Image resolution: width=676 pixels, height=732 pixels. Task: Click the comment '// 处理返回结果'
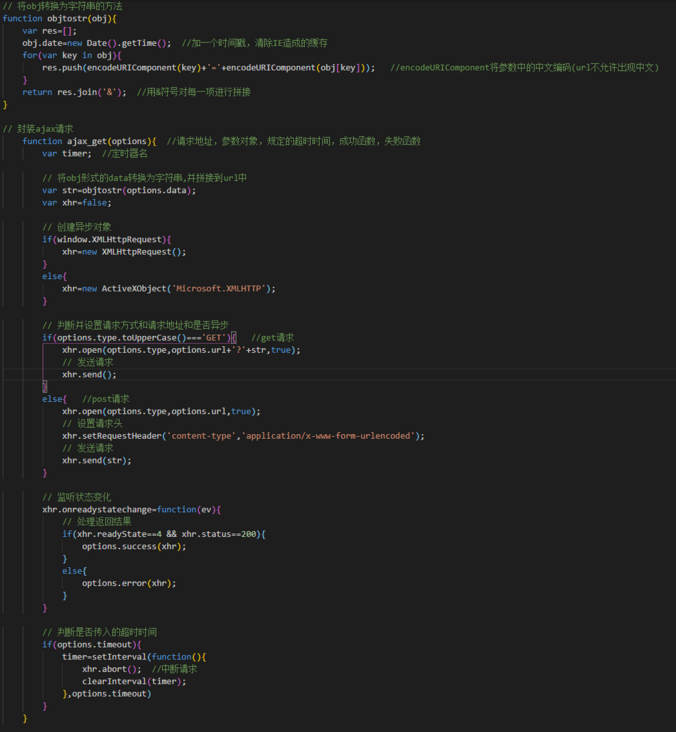[x=97, y=521]
